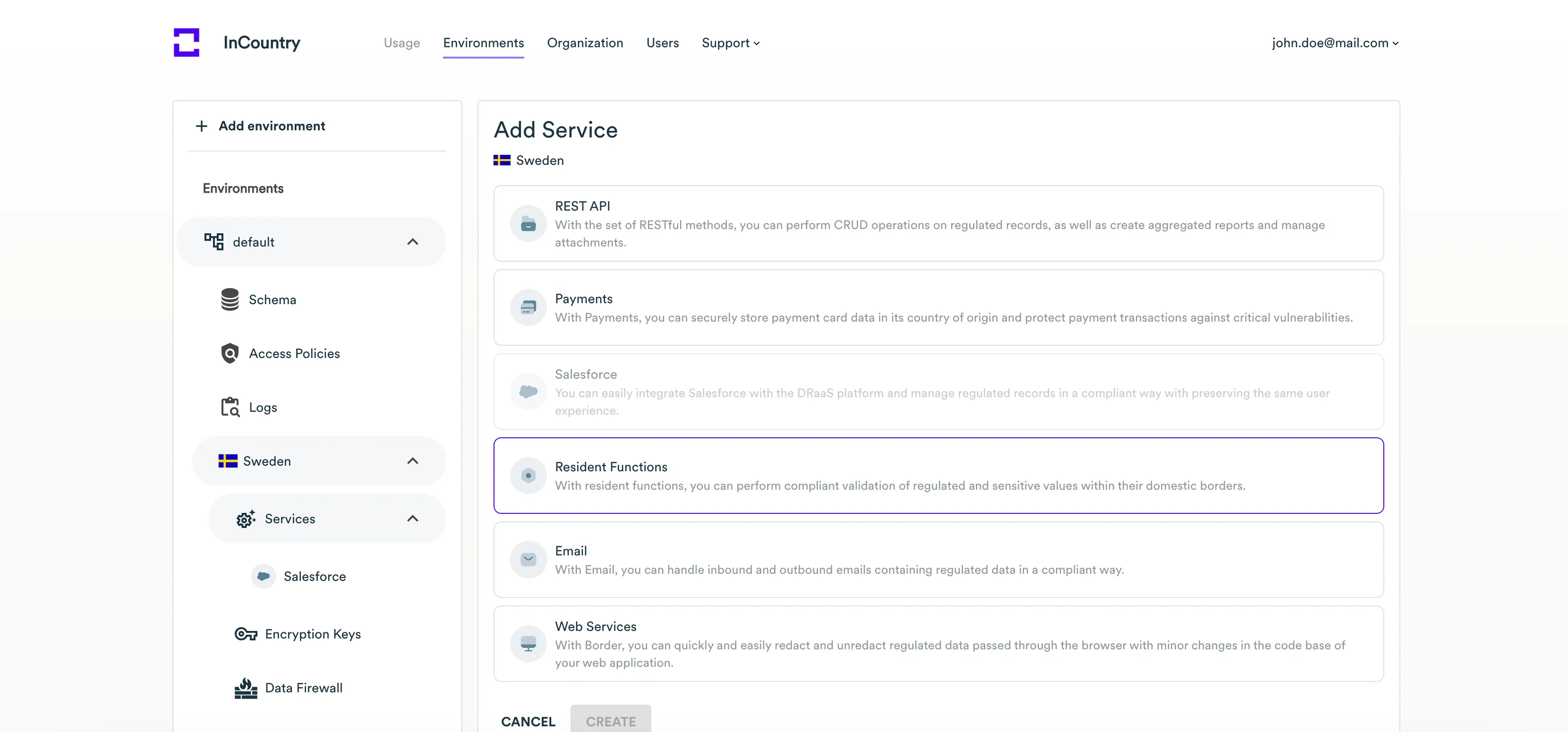This screenshot has height=732, width=1568.
Task: Click the Logs clipboard icon
Action: click(x=230, y=407)
